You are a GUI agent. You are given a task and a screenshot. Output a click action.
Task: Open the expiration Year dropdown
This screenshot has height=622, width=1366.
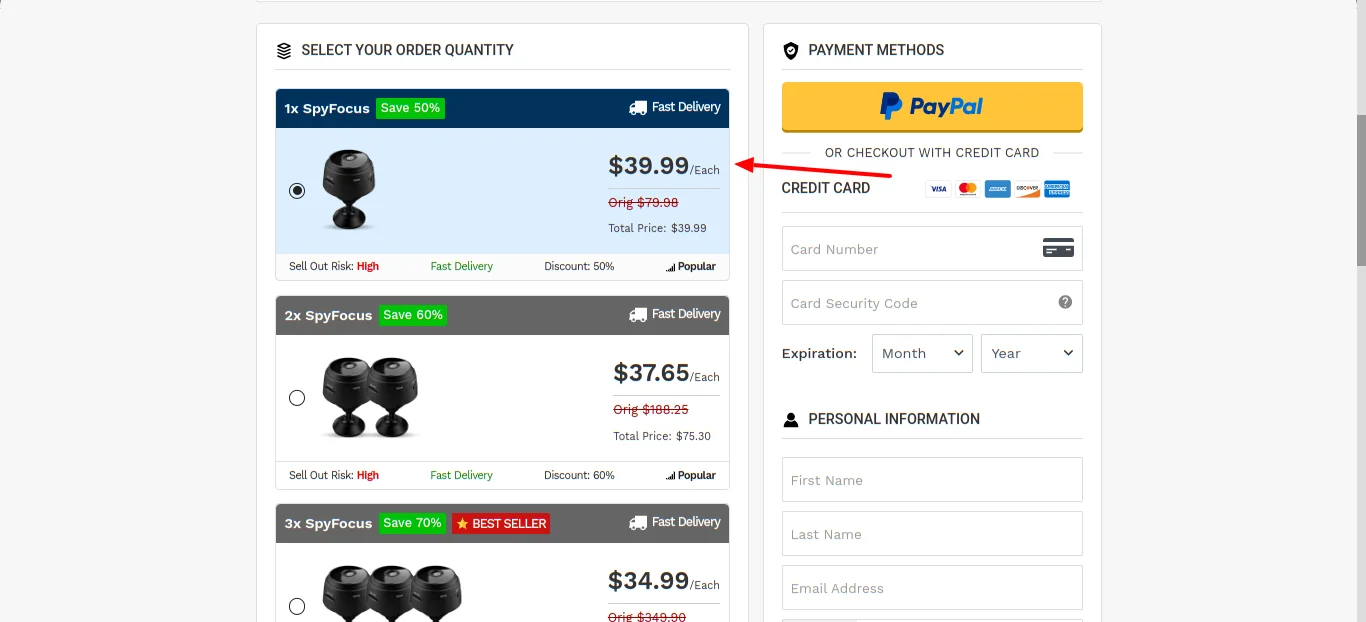coord(1031,353)
